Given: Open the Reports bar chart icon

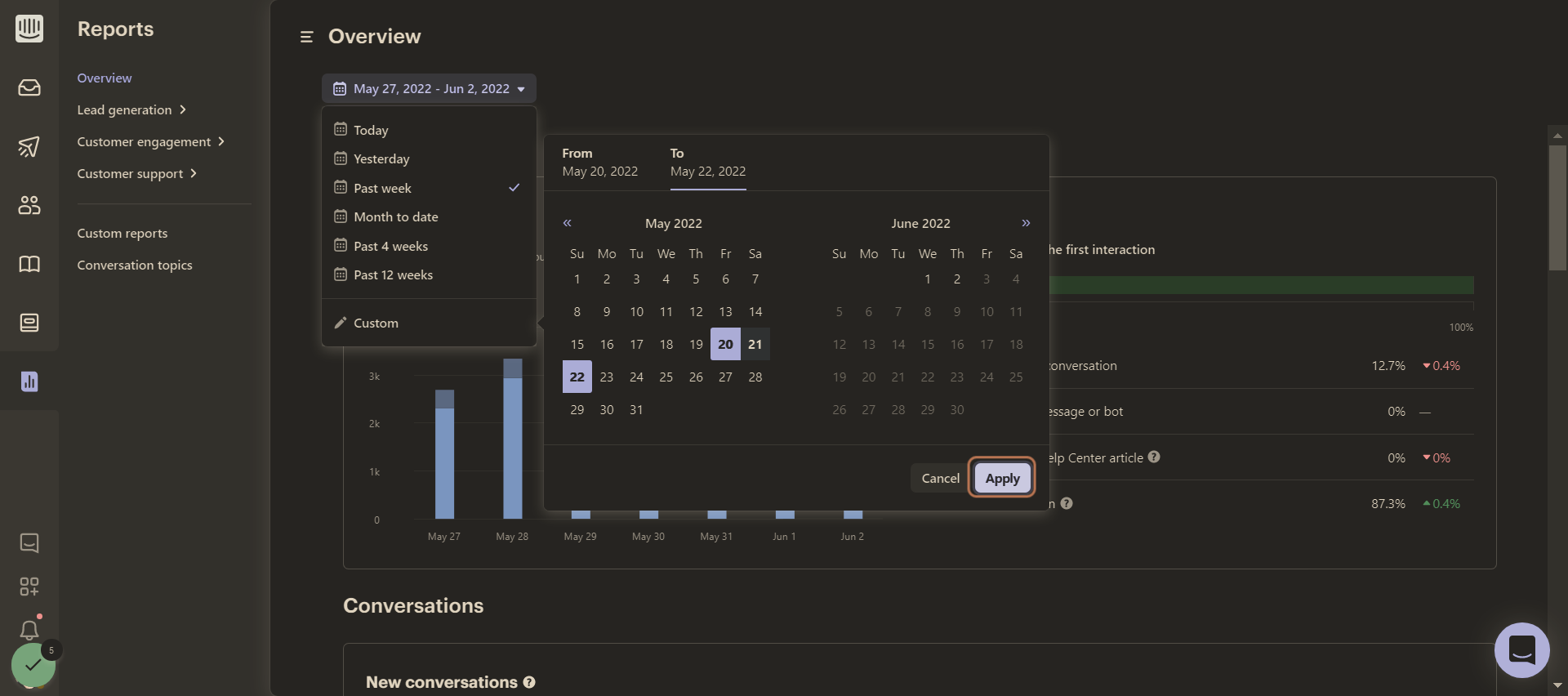Looking at the screenshot, I should pyautogui.click(x=29, y=381).
